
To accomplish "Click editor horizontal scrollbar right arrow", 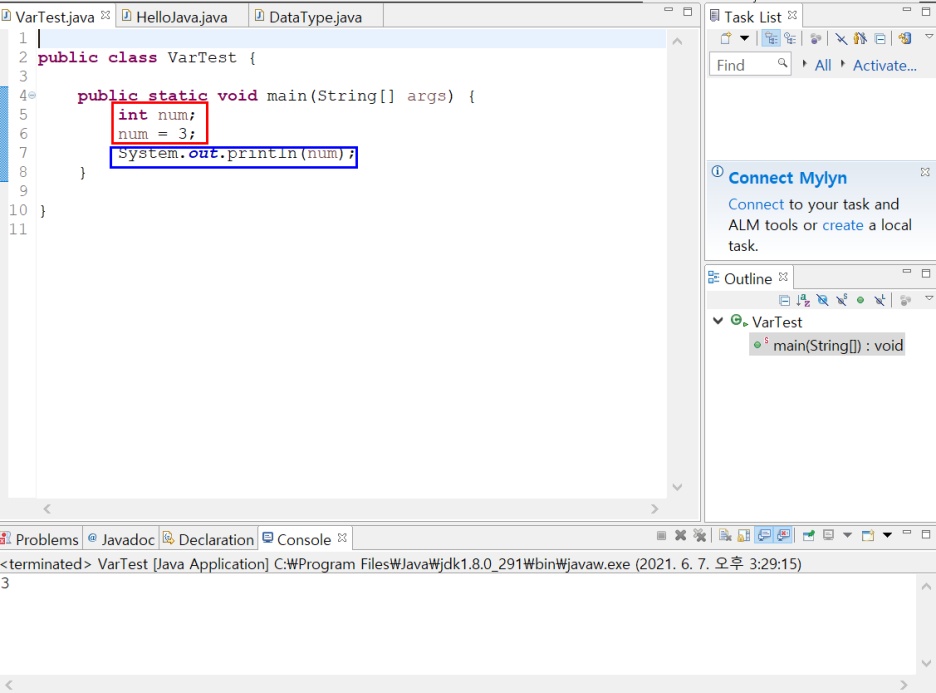I will tap(655, 509).
